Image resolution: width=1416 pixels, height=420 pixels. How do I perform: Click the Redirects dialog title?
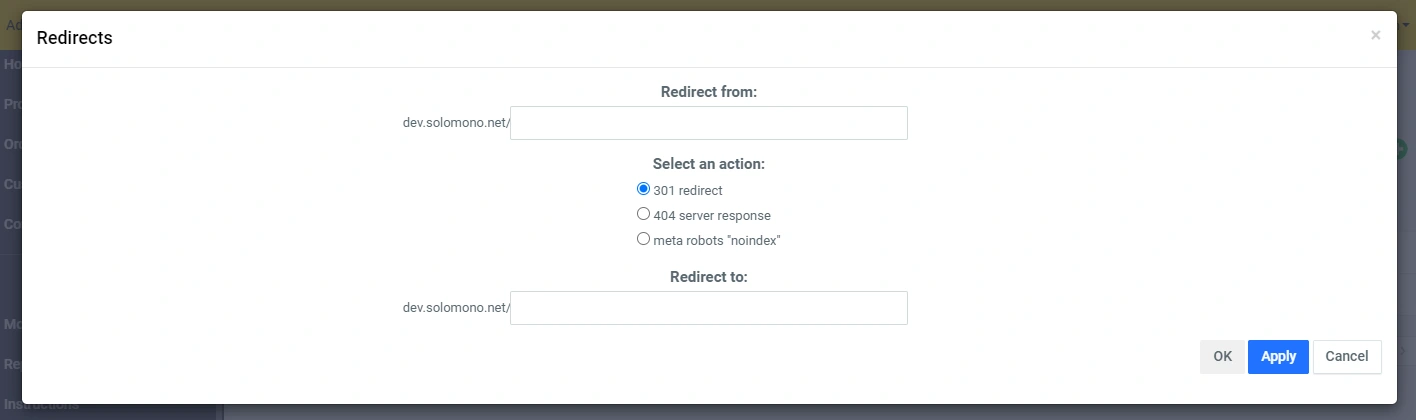(x=74, y=38)
